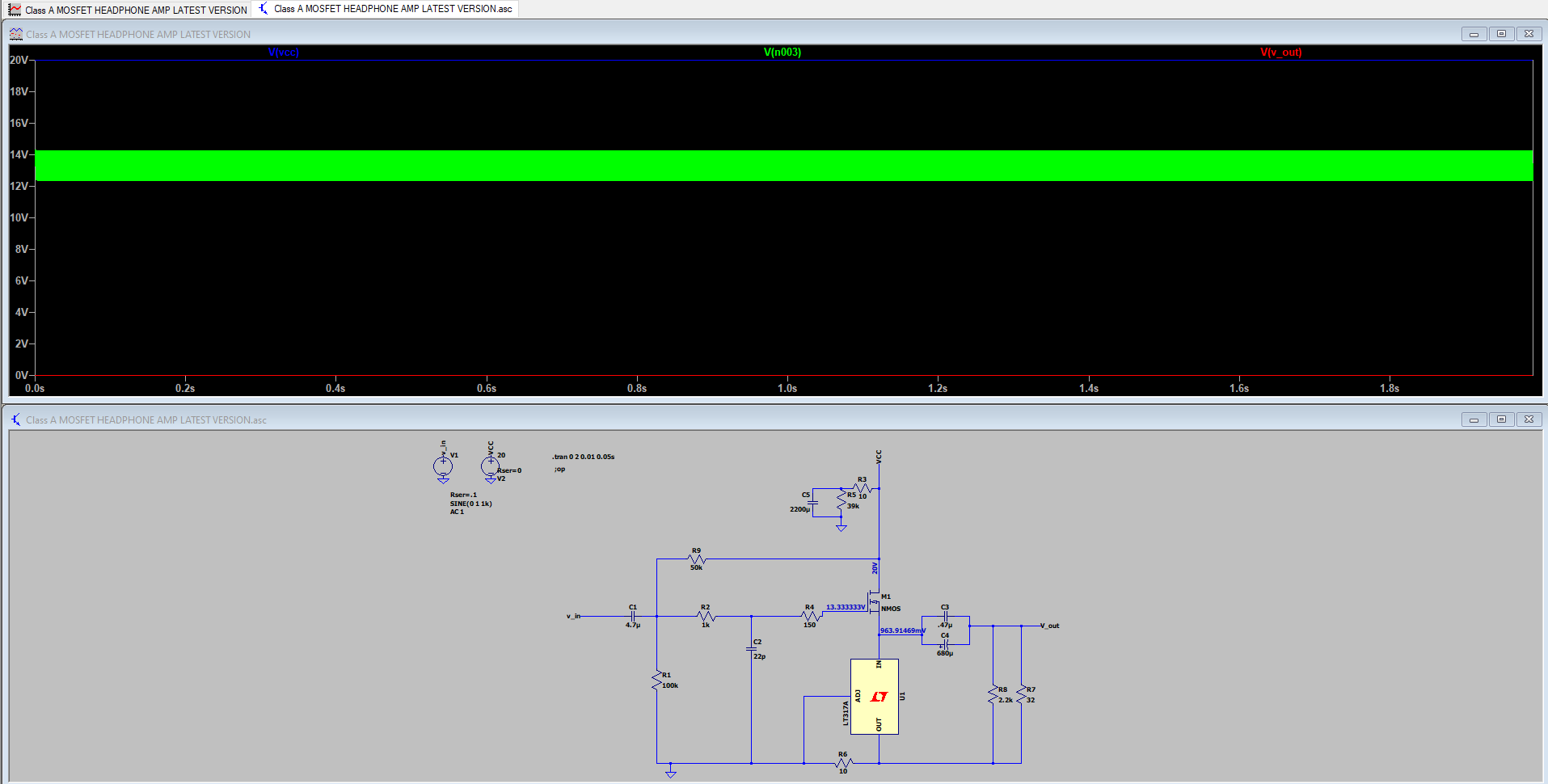Image resolution: width=1548 pixels, height=784 pixels.
Task: Click the AC 1 source parameter
Action: tap(458, 512)
